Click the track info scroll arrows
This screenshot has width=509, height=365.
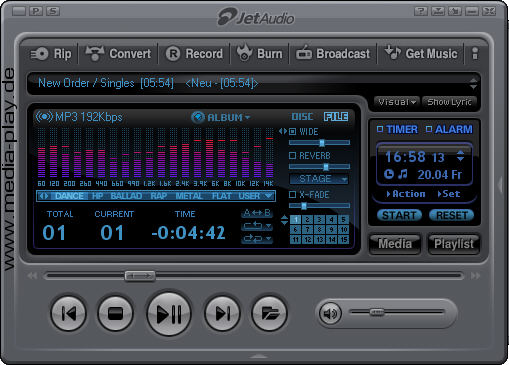473,83
